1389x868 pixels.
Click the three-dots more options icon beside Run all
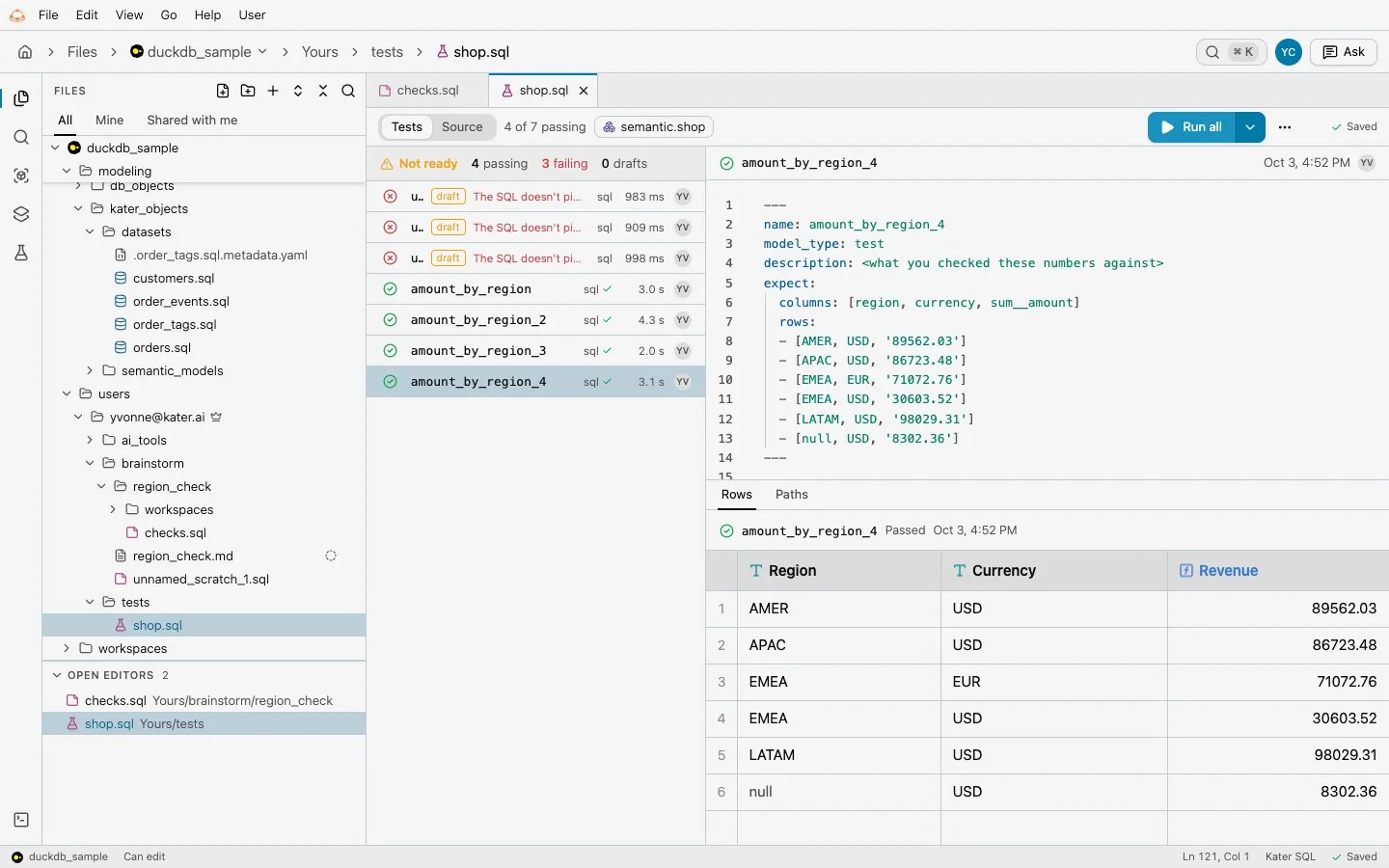[x=1285, y=126]
